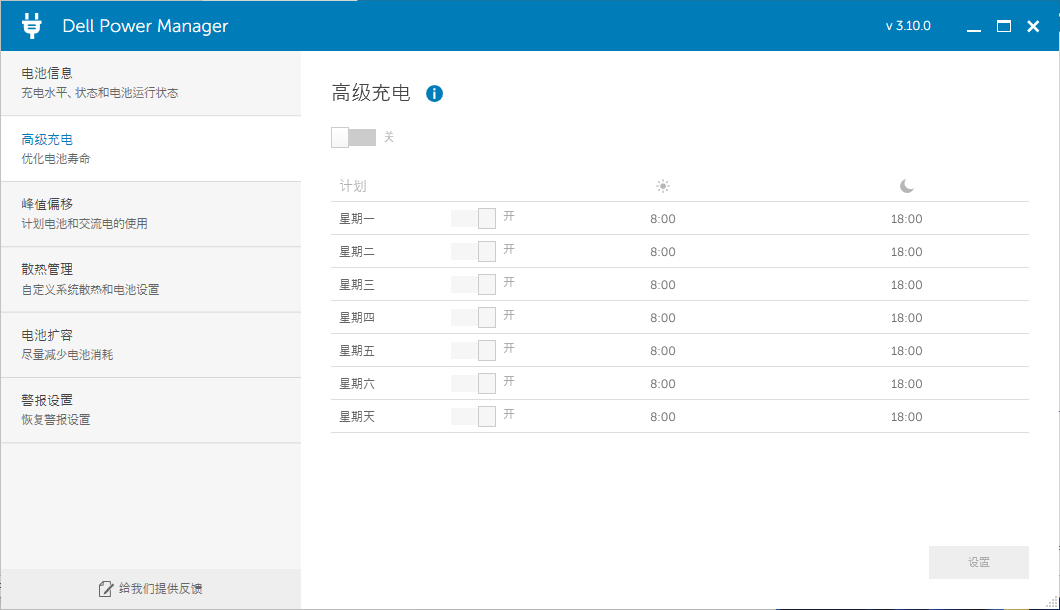Click the moon nighttime column icon
The height and width of the screenshot is (610, 1060).
(x=907, y=186)
